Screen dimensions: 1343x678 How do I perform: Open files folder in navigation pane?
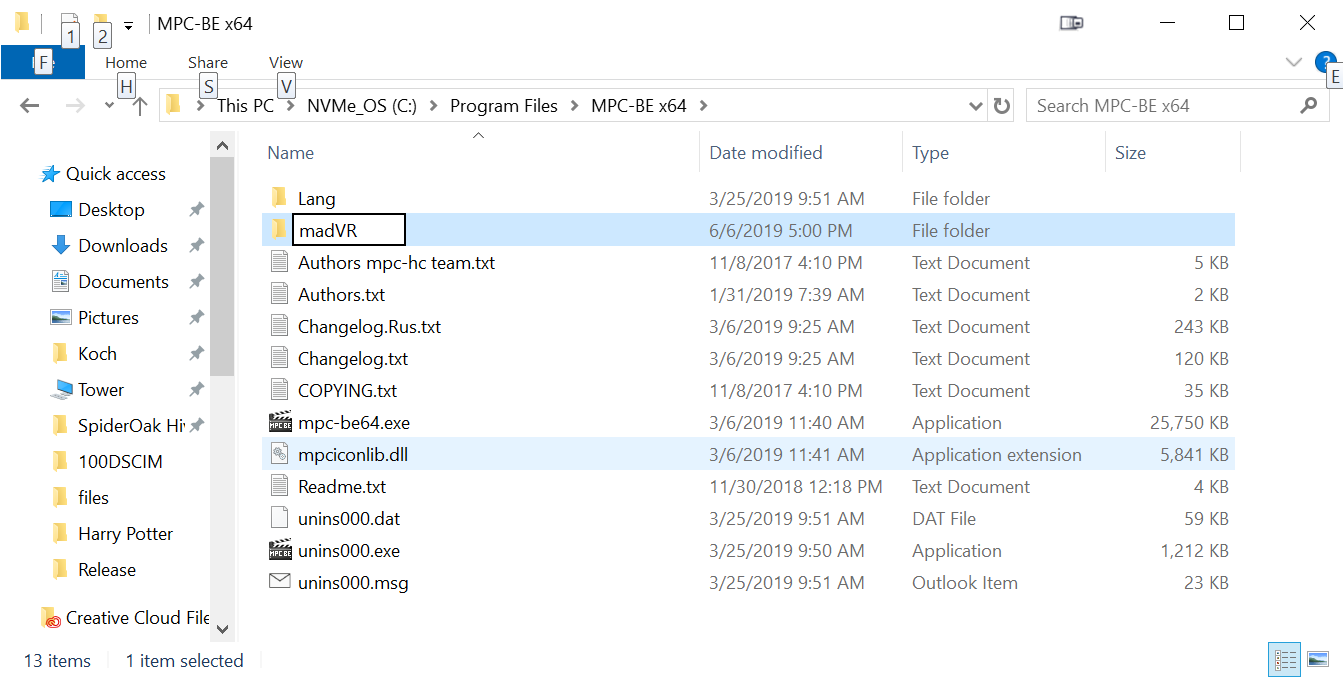tap(93, 498)
